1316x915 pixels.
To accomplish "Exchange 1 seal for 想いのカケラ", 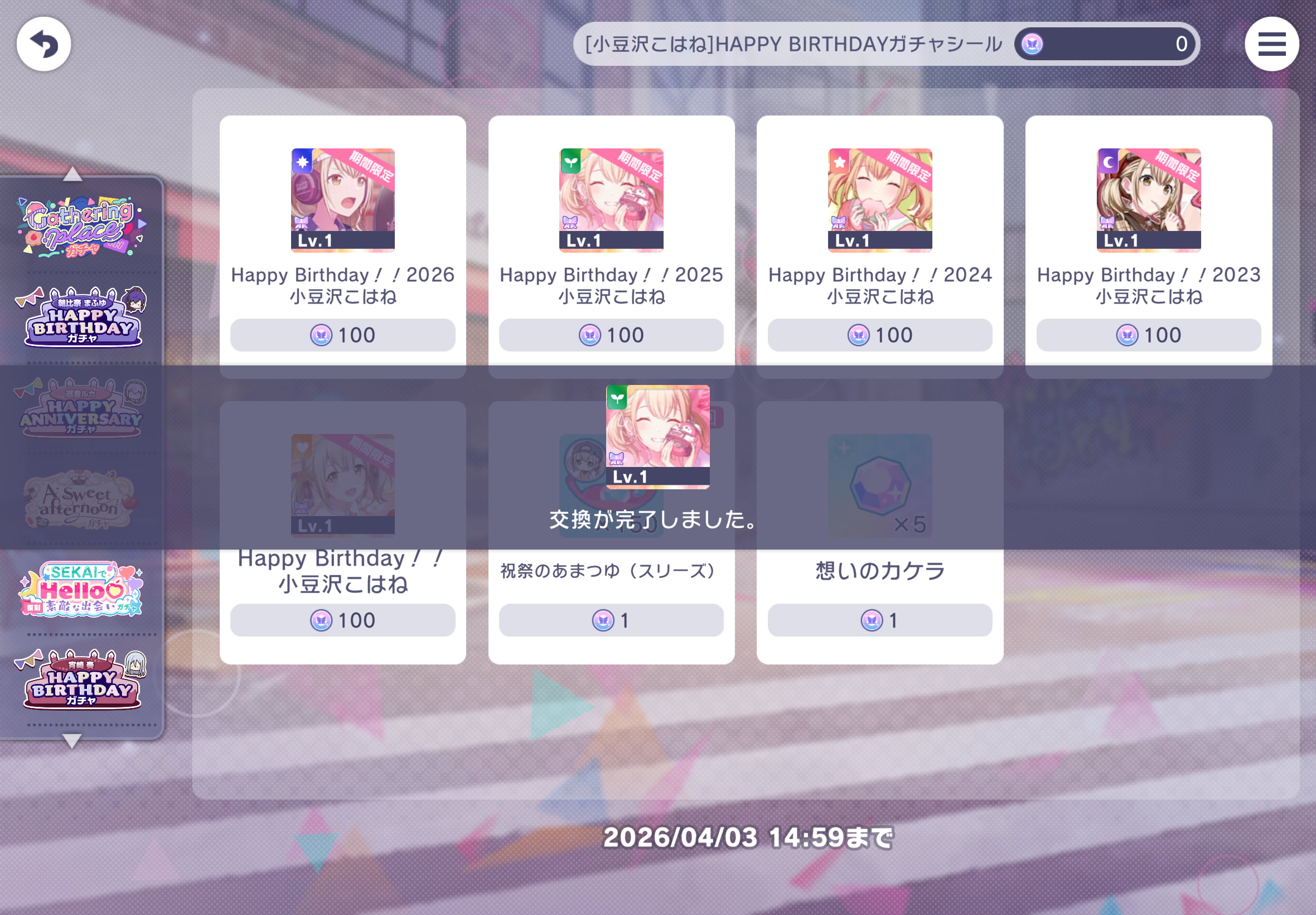I will point(880,620).
